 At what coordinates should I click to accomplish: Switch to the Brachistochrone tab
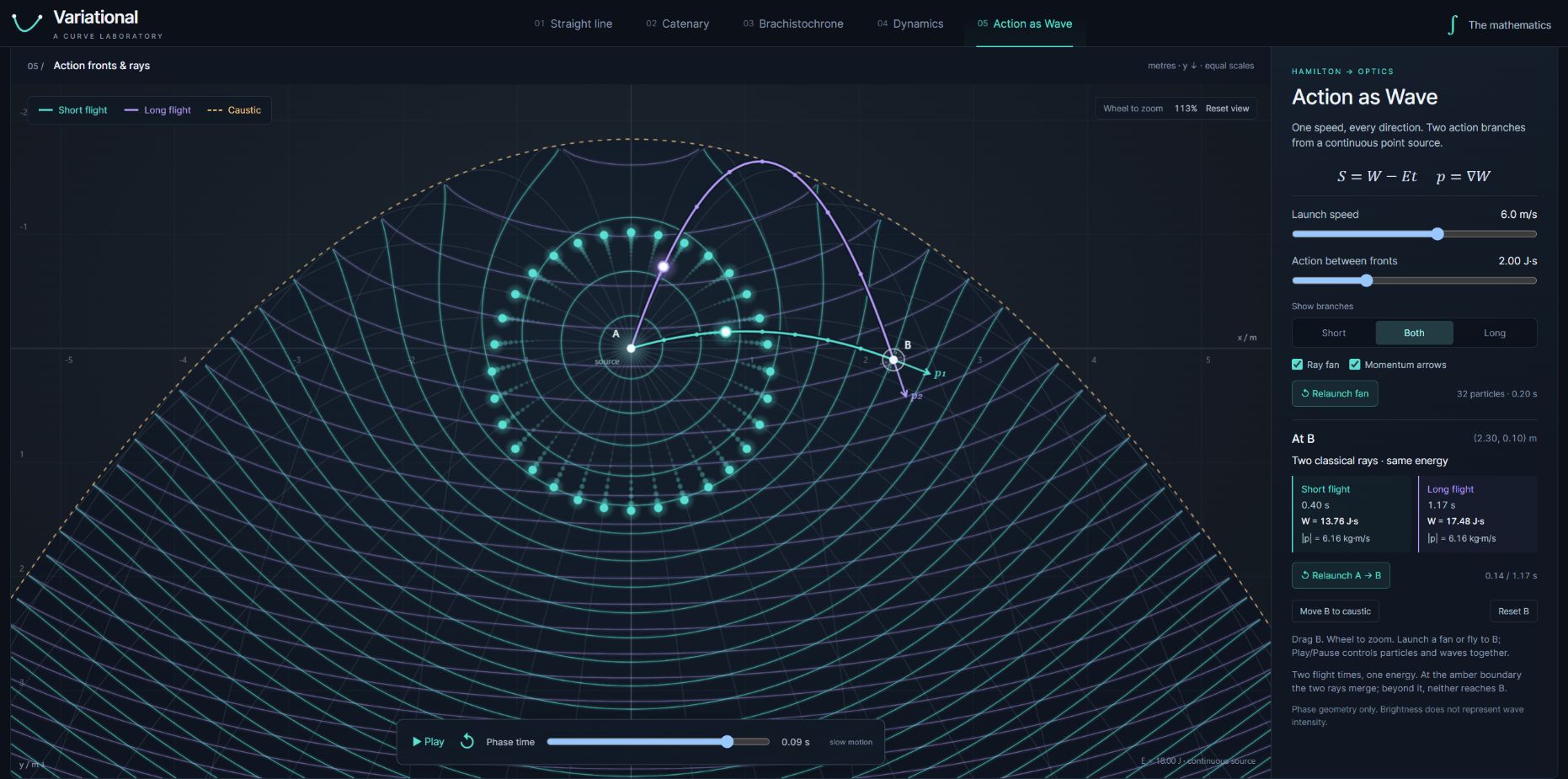793,24
